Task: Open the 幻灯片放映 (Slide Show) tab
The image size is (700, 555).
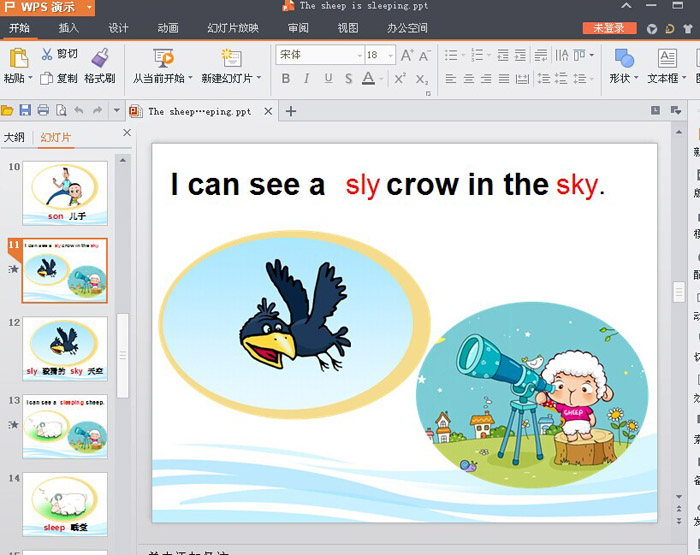Action: coord(233,28)
